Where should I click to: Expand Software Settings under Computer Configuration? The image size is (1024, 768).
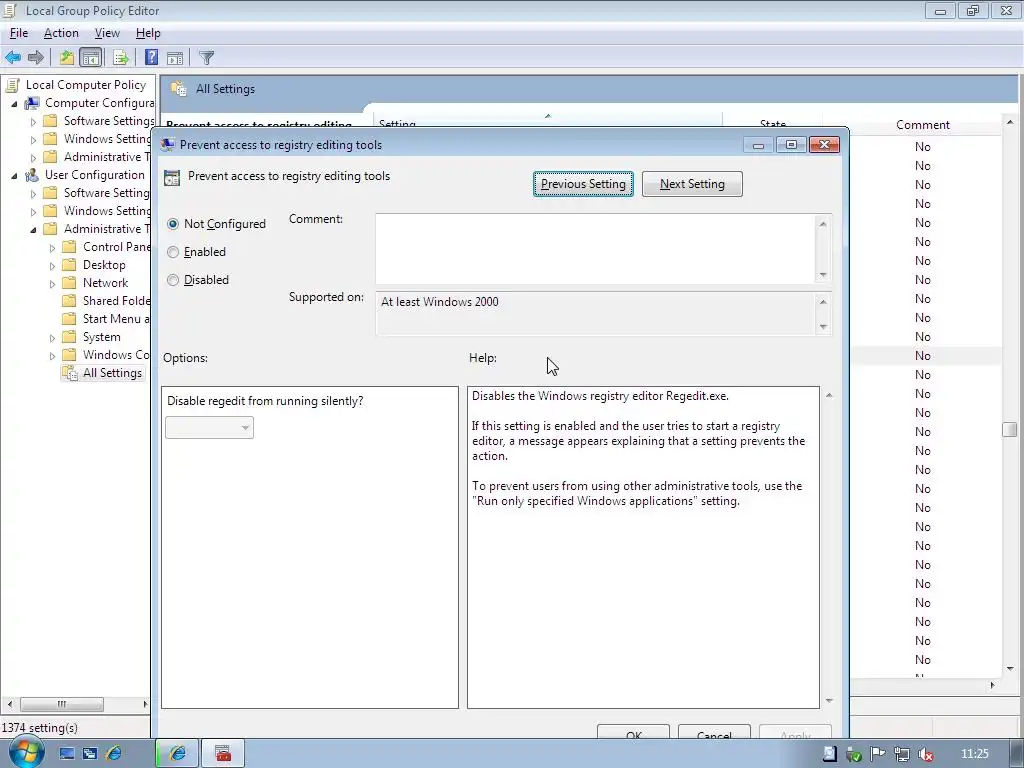point(33,121)
